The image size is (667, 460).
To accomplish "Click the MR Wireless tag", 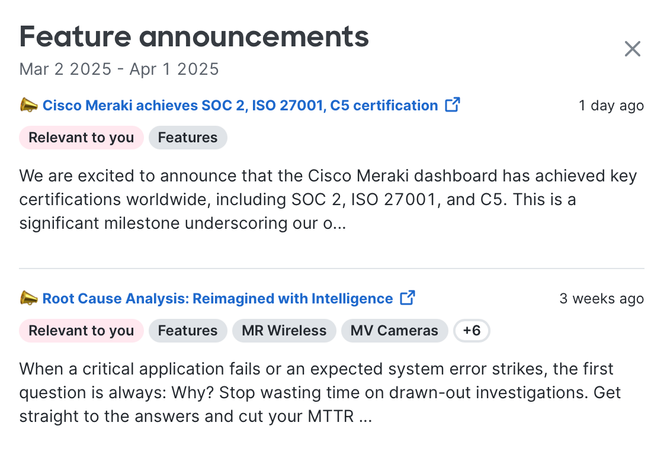I will click(x=284, y=331).
